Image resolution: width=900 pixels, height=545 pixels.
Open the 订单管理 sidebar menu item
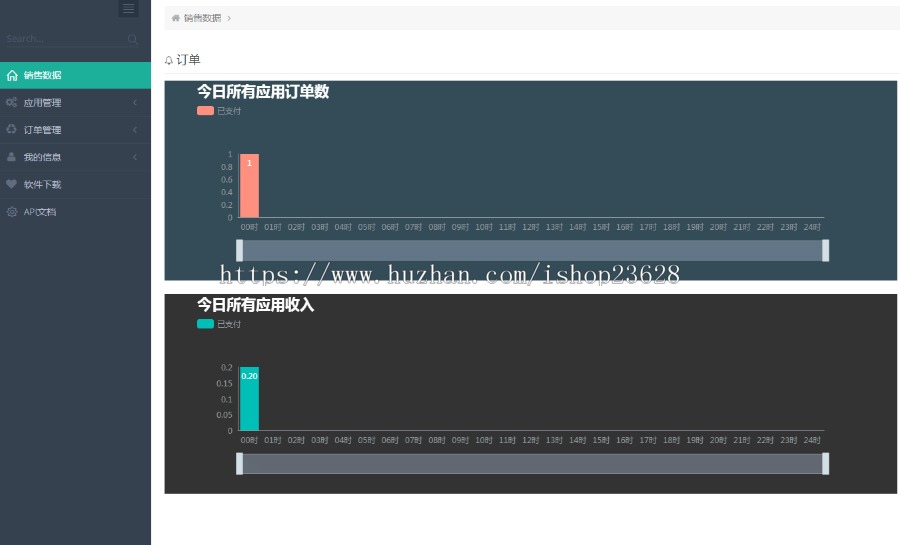75,130
